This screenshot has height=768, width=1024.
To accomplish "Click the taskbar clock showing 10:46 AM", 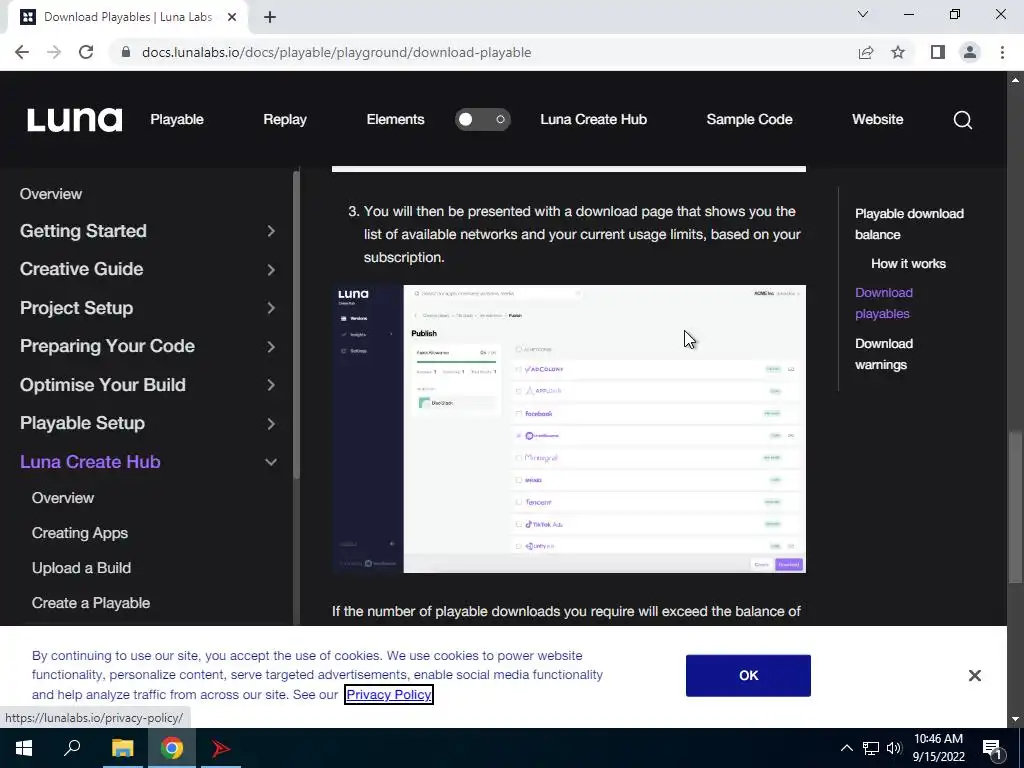I will point(938,748).
